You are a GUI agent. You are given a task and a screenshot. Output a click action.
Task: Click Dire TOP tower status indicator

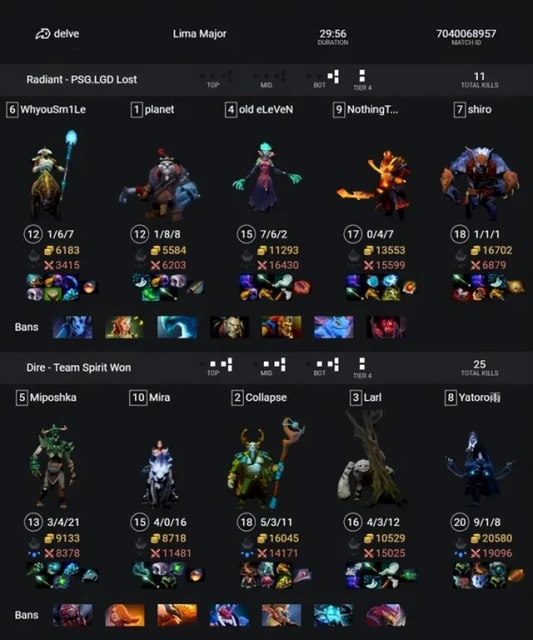pyautogui.click(x=216, y=364)
